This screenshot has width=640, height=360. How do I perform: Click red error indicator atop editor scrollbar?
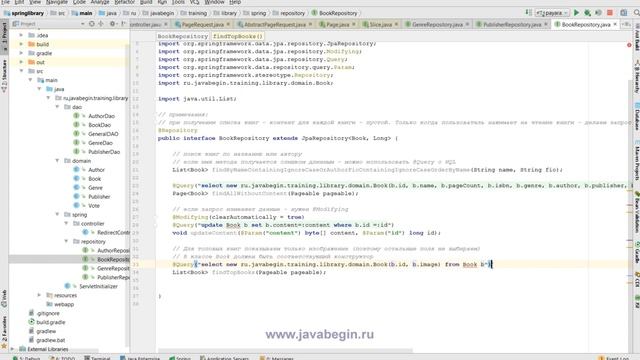coord(629,44)
